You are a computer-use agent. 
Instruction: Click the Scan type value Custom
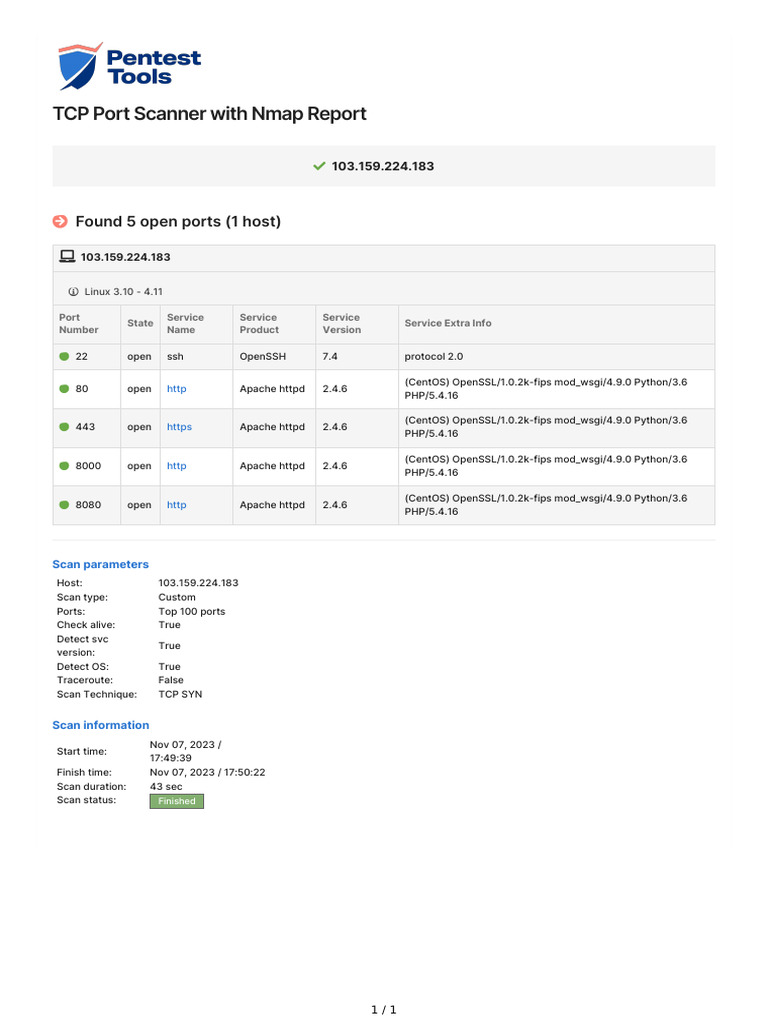[x=177, y=597]
